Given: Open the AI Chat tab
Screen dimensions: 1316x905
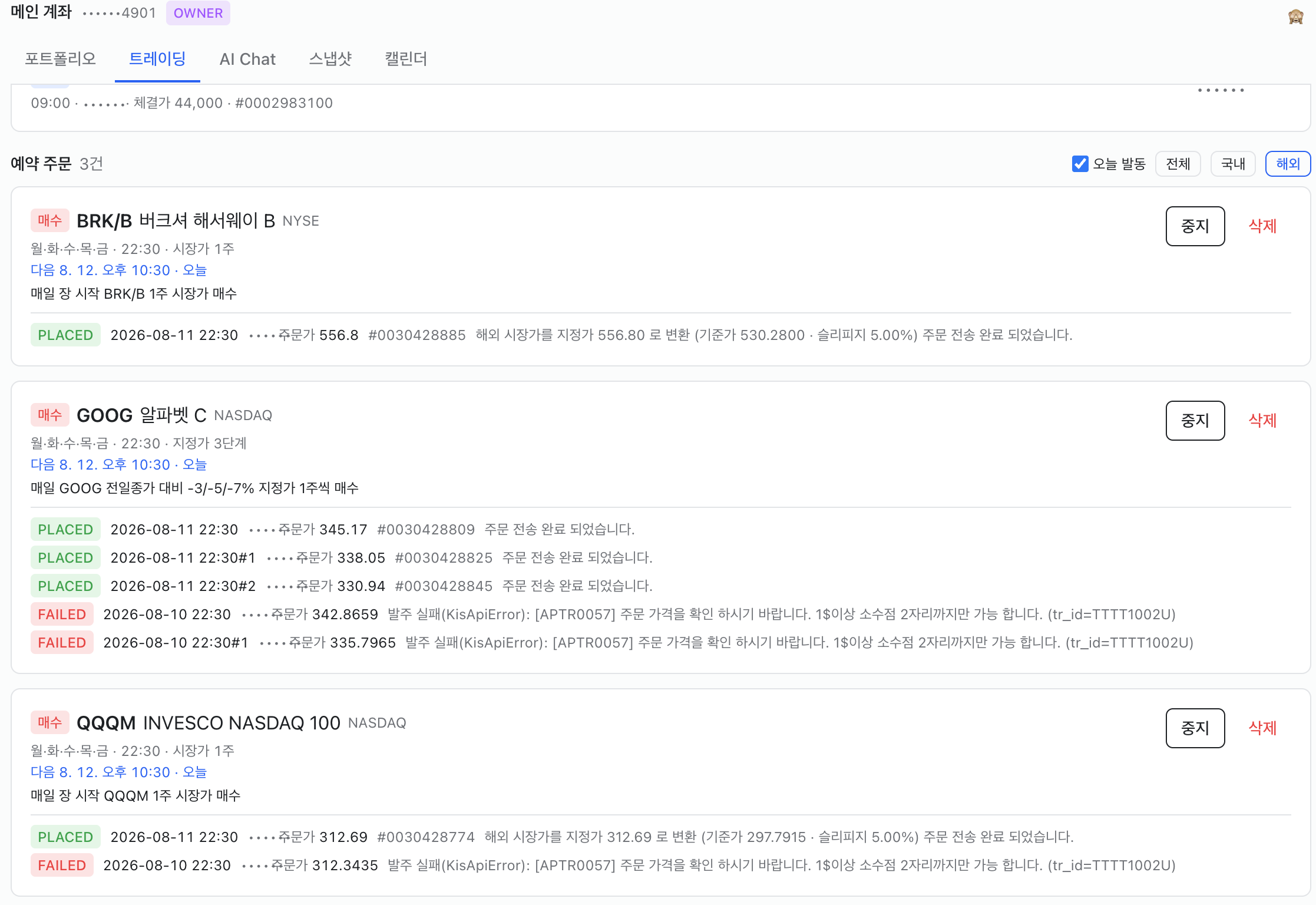Looking at the screenshot, I should (247, 59).
